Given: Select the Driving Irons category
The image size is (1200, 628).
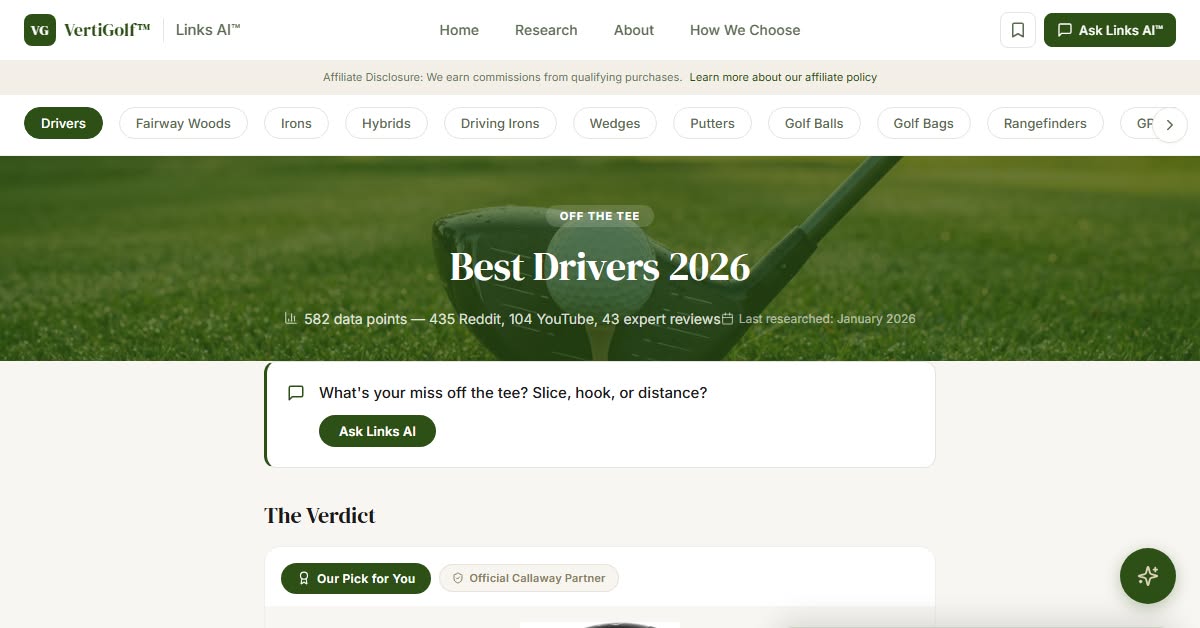Looking at the screenshot, I should point(500,123).
